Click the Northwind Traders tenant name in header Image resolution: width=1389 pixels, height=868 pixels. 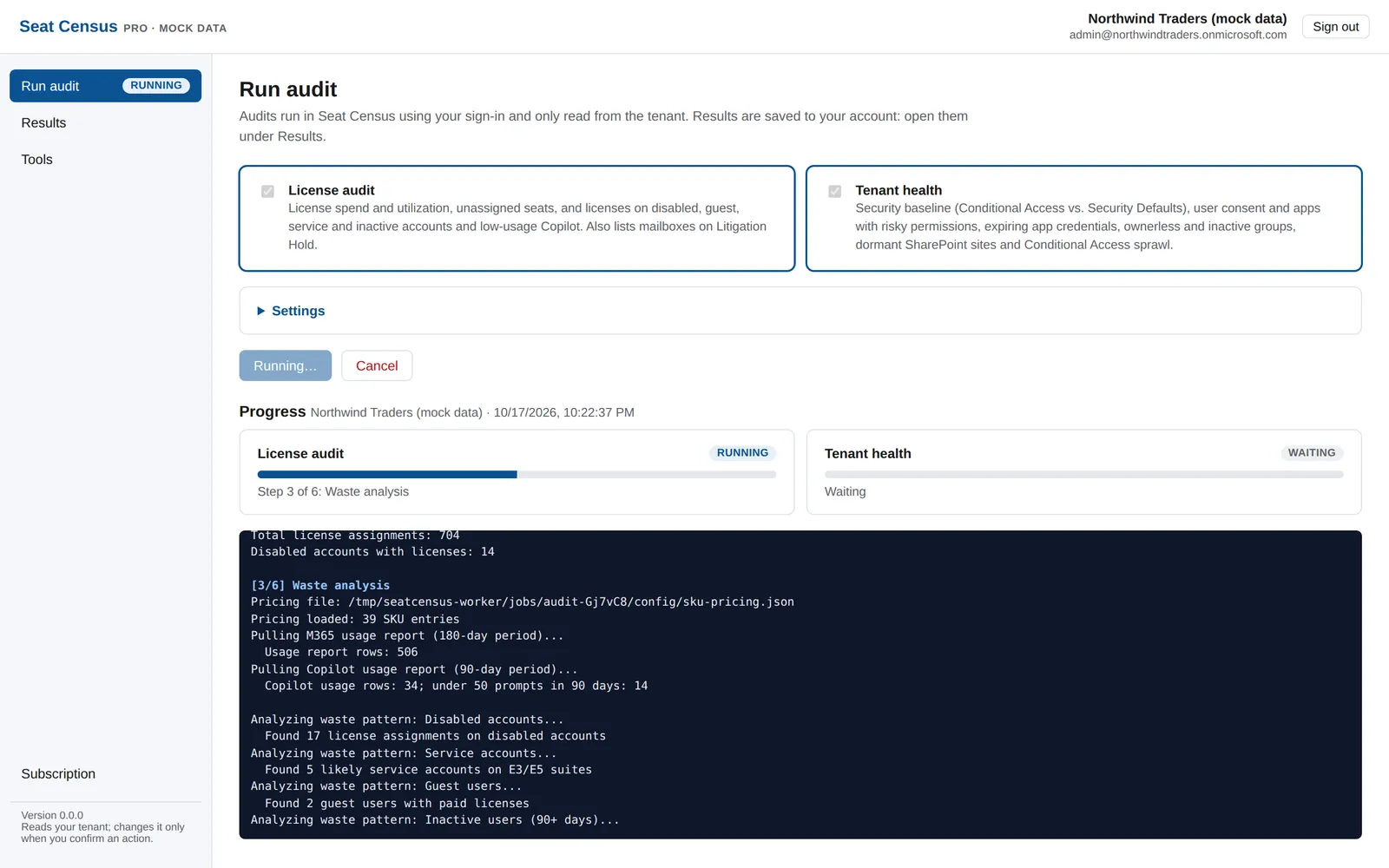pyautogui.click(x=1188, y=18)
